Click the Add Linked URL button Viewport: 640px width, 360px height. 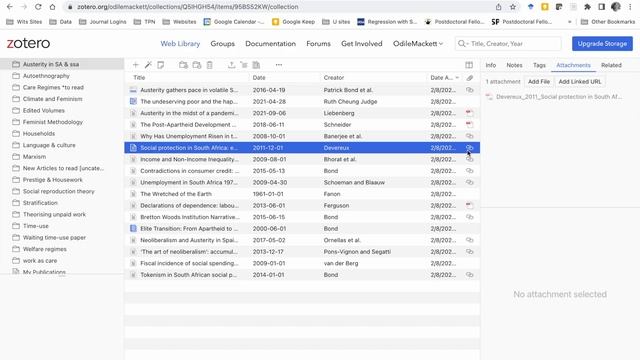tap(580, 82)
